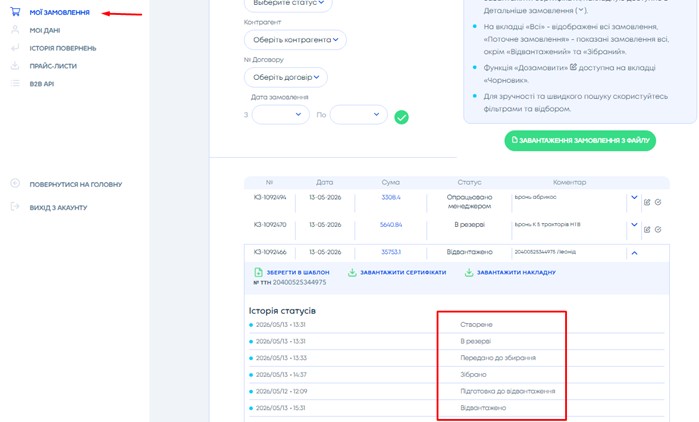The width and height of the screenshot is (699, 422).
Task: Click the return arrow icon for ІСТОРІЯ ПОВЕРНЕНЬ
Action: (15, 47)
